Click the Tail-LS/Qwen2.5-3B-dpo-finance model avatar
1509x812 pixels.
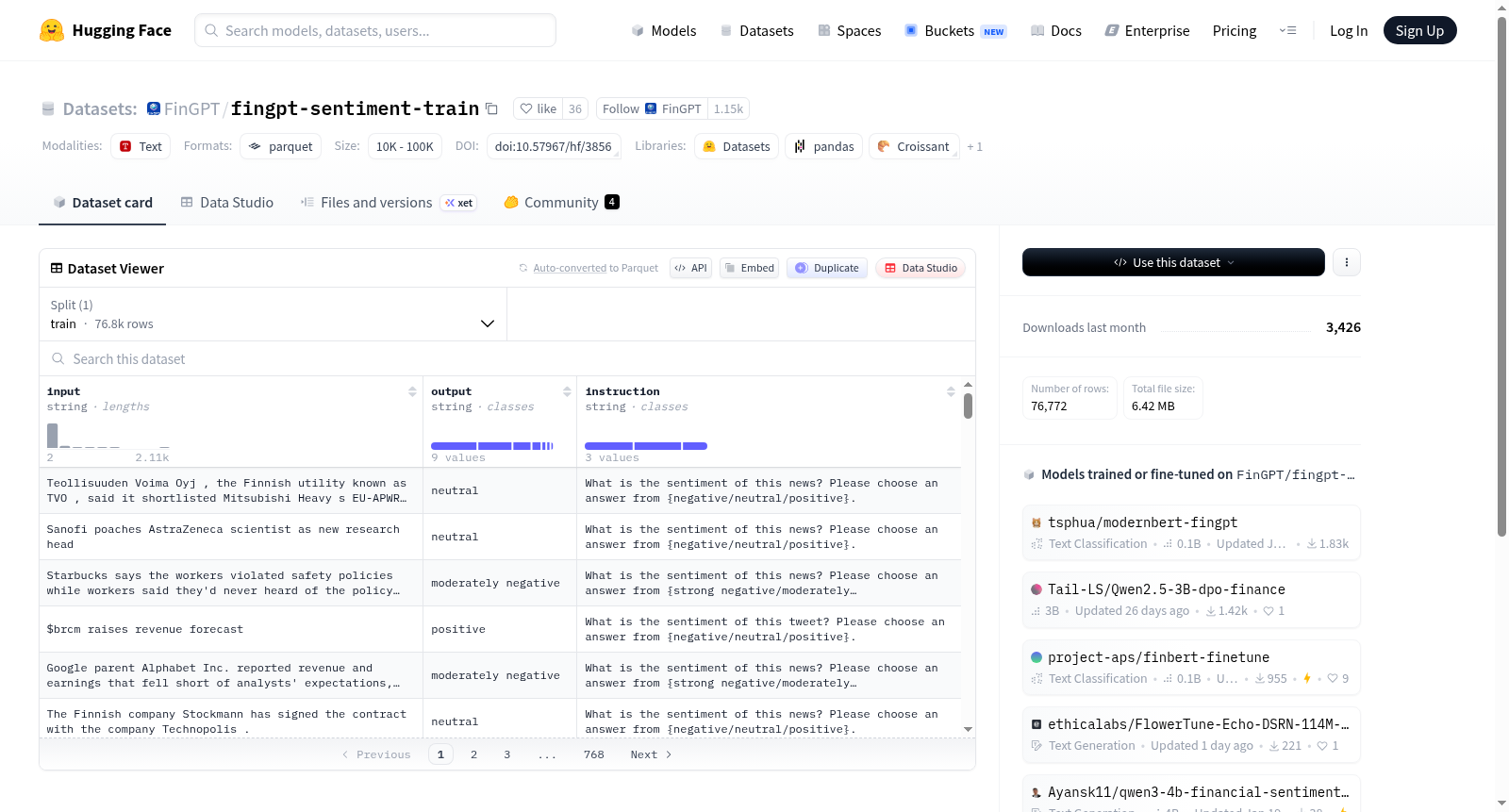click(1036, 589)
